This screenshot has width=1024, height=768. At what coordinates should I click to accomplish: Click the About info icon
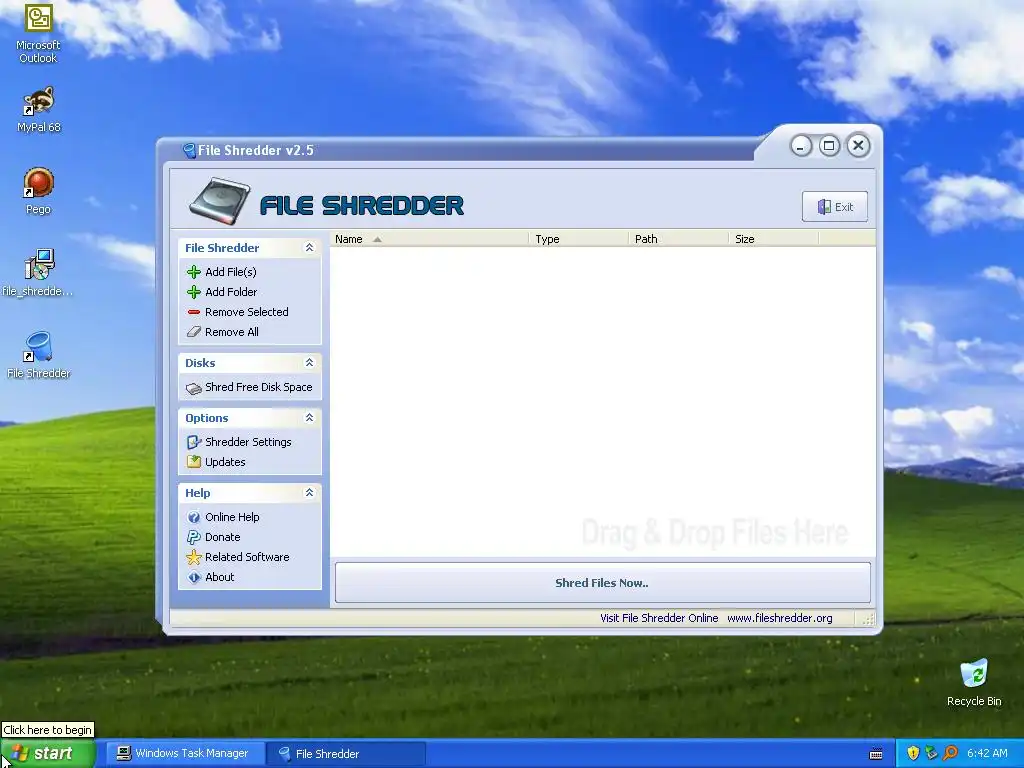(x=194, y=577)
